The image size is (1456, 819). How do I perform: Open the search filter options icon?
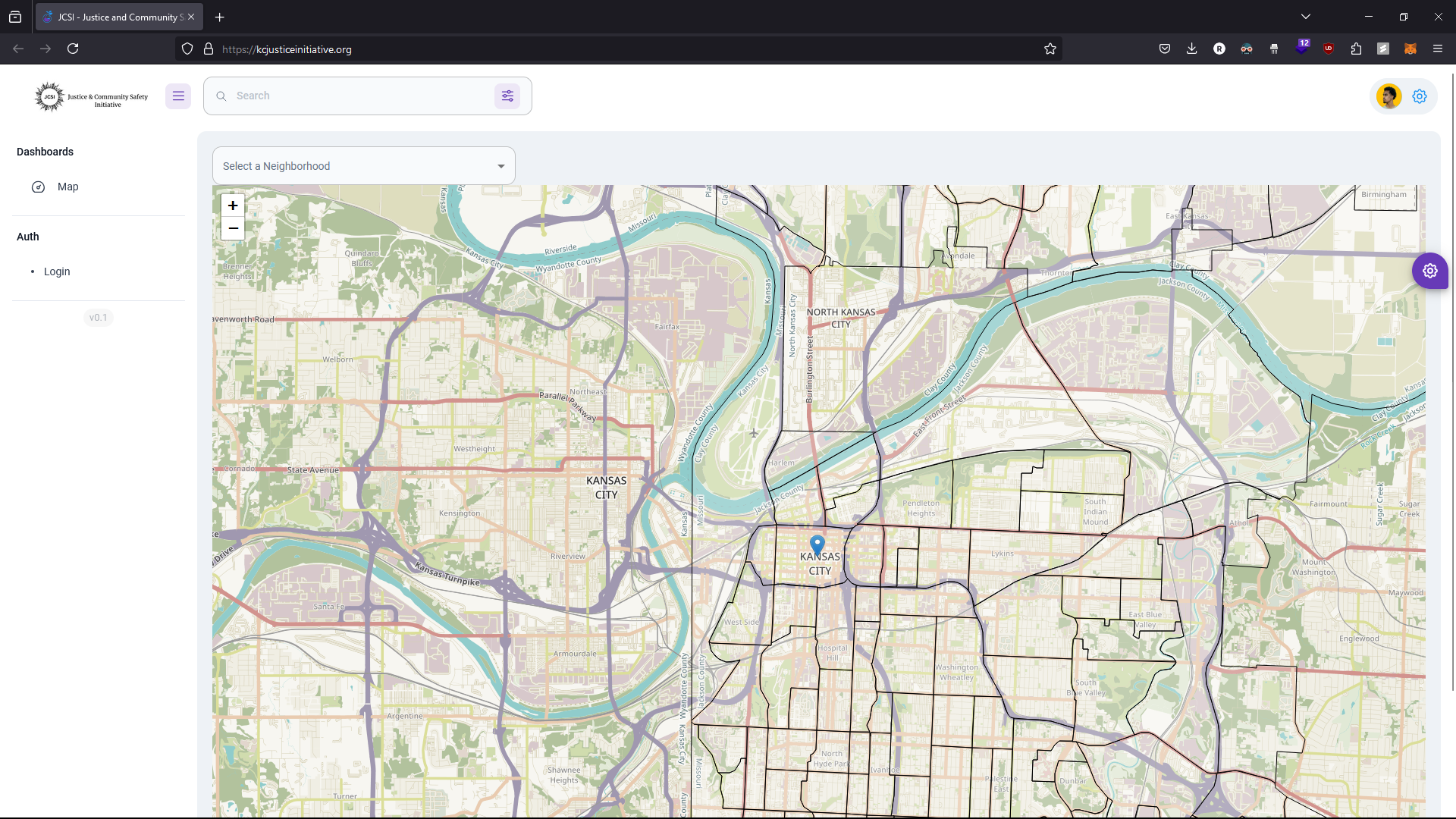pyautogui.click(x=507, y=96)
